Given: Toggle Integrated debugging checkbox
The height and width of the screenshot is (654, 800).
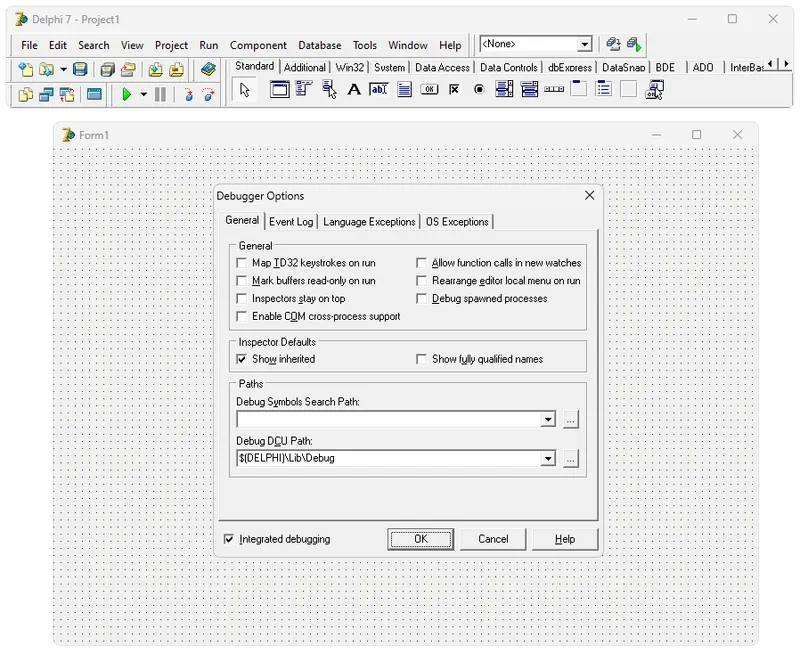Looking at the screenshot, I should pyautogui.click(x=229, y=540).
